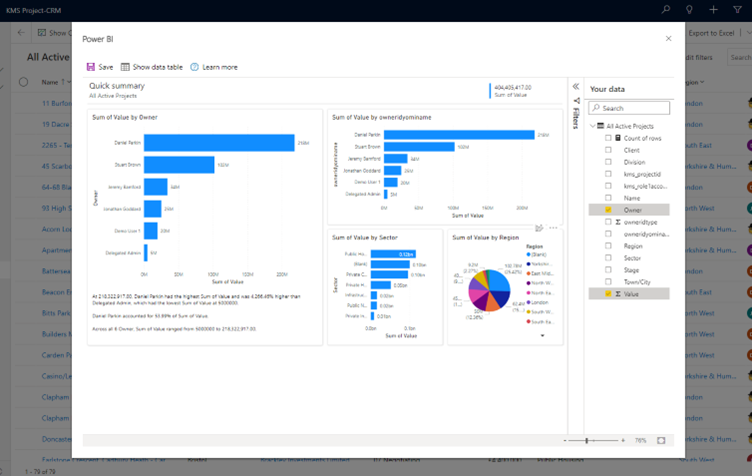Select Jeremy Bamford bar in owneridyominame chart
Screen dimensions: 752x476
click(x=396, y=159)
